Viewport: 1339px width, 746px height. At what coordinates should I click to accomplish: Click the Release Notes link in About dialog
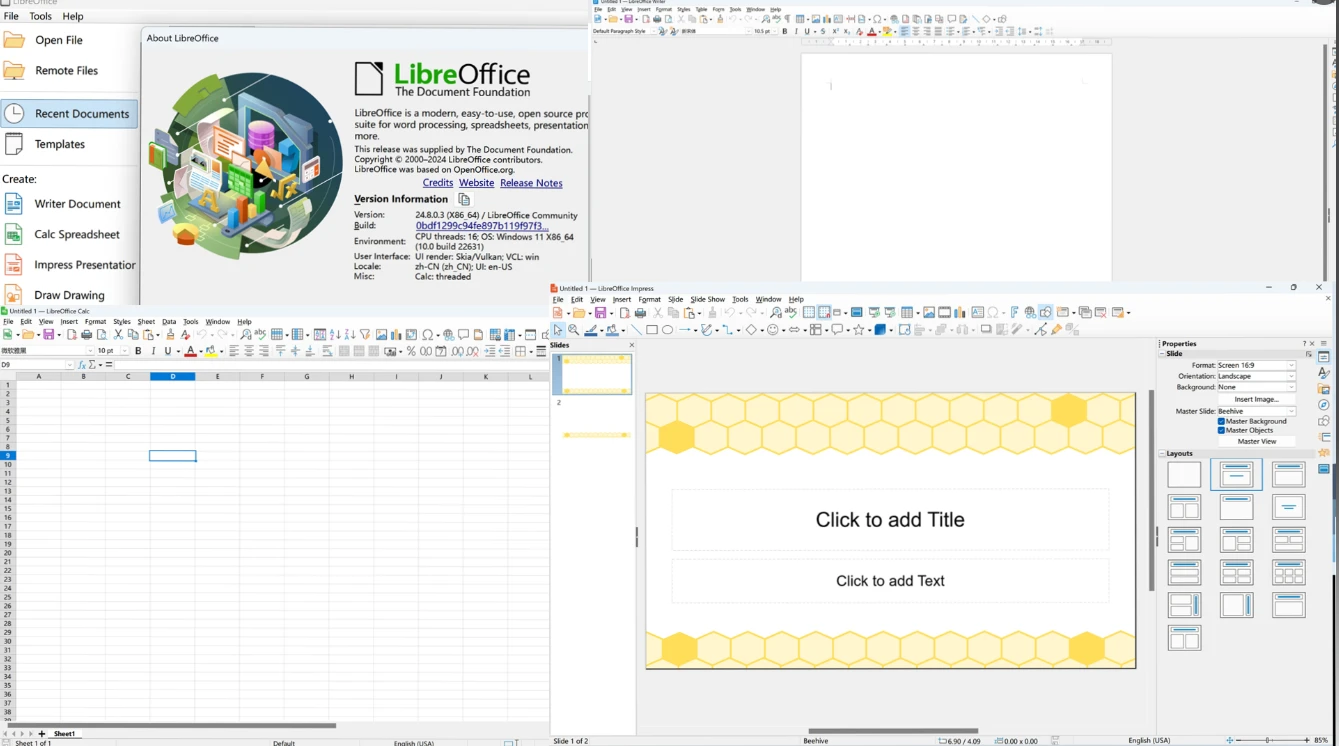[x=531, y=183]
